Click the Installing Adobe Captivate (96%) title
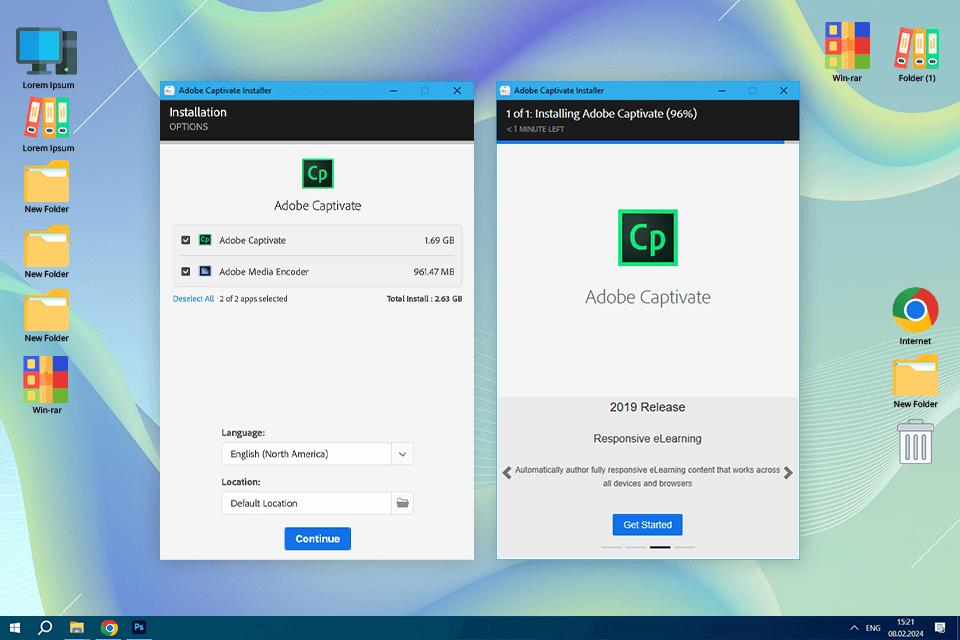Viewport: 960px width, 640px height. (601, 113)
